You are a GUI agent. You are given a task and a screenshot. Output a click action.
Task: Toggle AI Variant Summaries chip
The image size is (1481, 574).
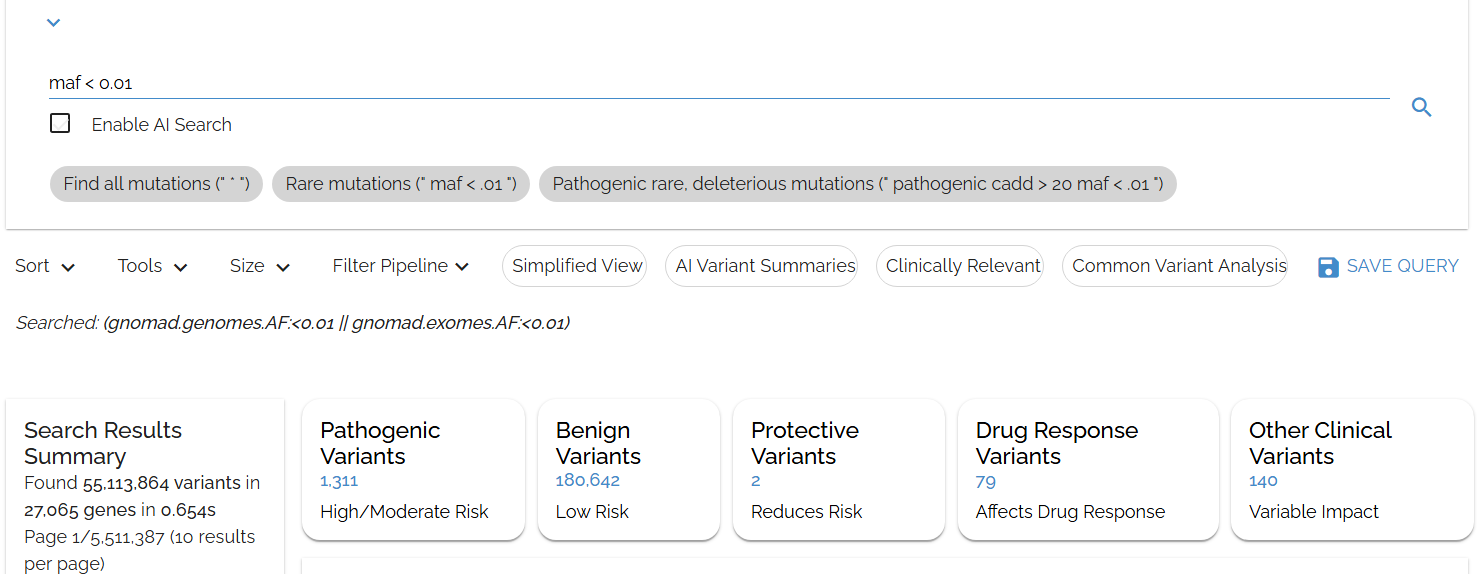tap(765, 266)
